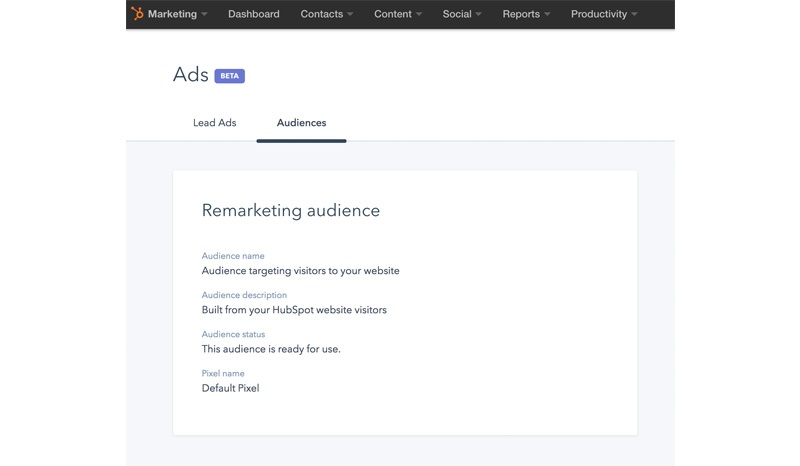
Task: Click the Audience name label
Action: coord(233,256)
